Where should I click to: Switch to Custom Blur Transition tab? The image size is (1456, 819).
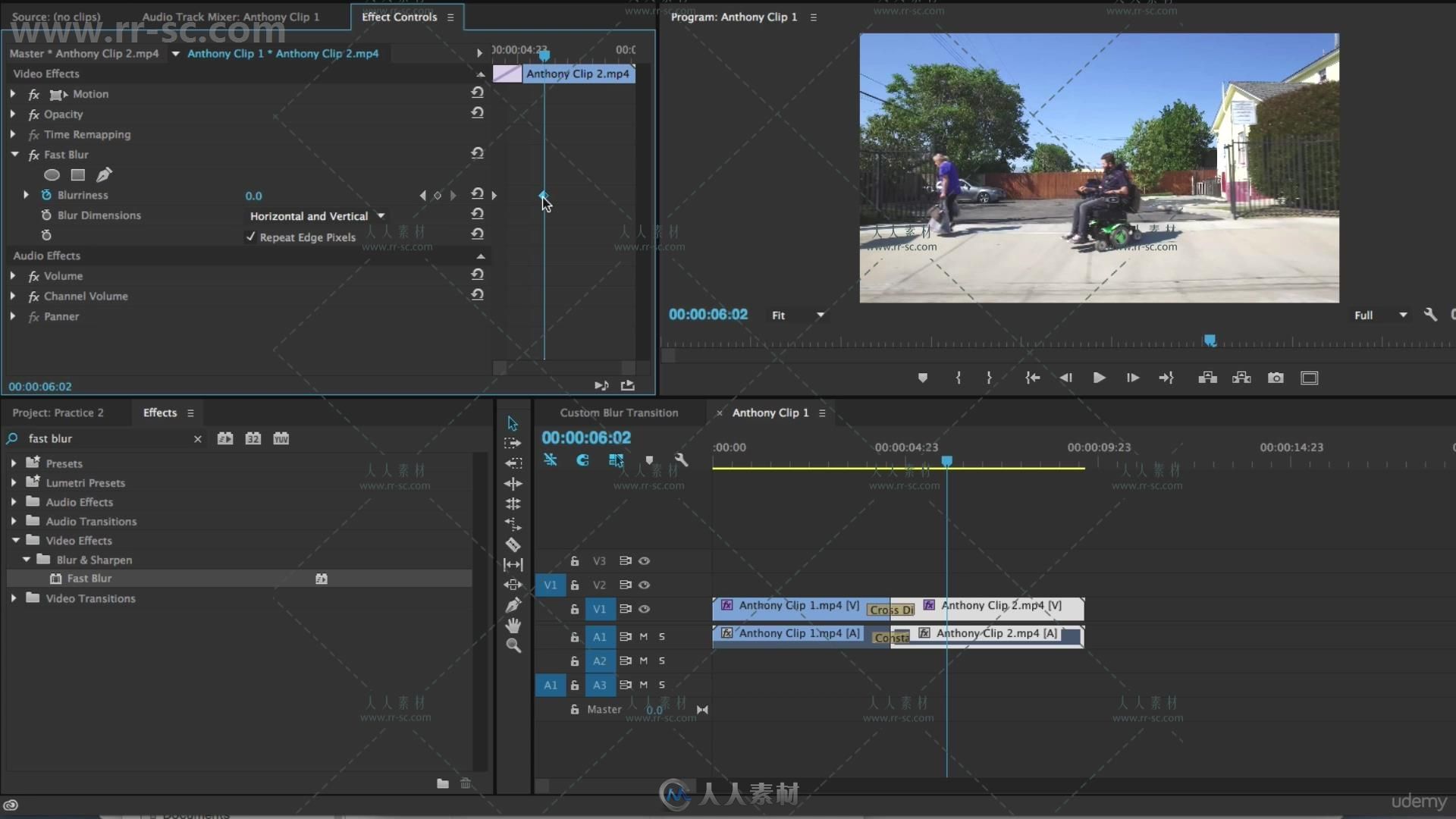[x=619, y=413]
